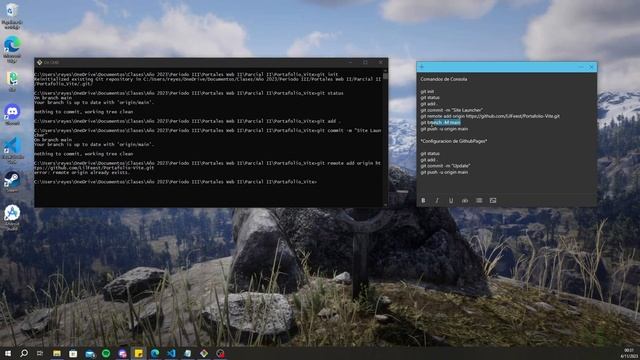Select the Git desktop shortcut

[12, 82]
